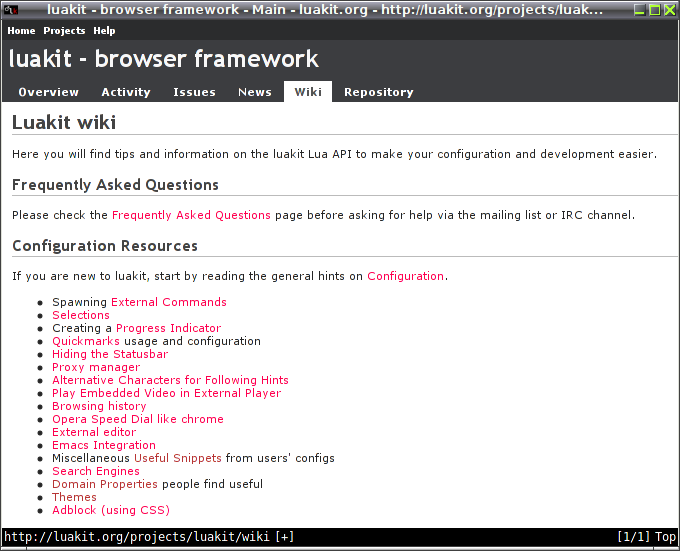Open the Useful Snippets link
The width and height of the screenshot is (680, 551).
[x=178, y=458]
